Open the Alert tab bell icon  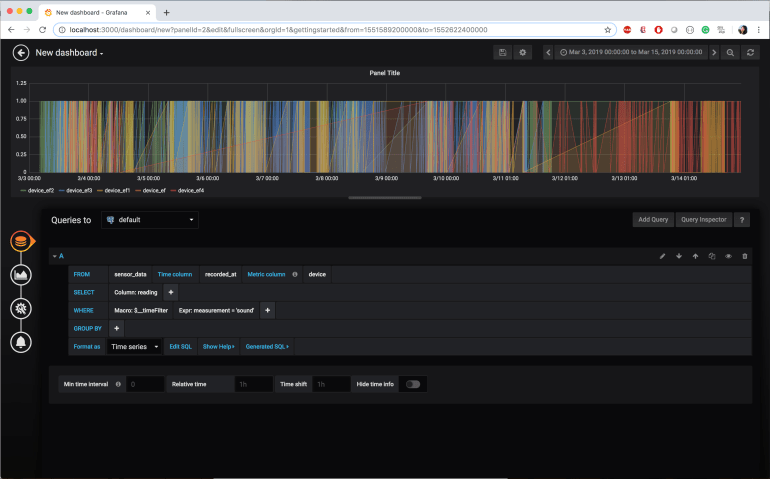pyautogui.click(x=20, y=343)
